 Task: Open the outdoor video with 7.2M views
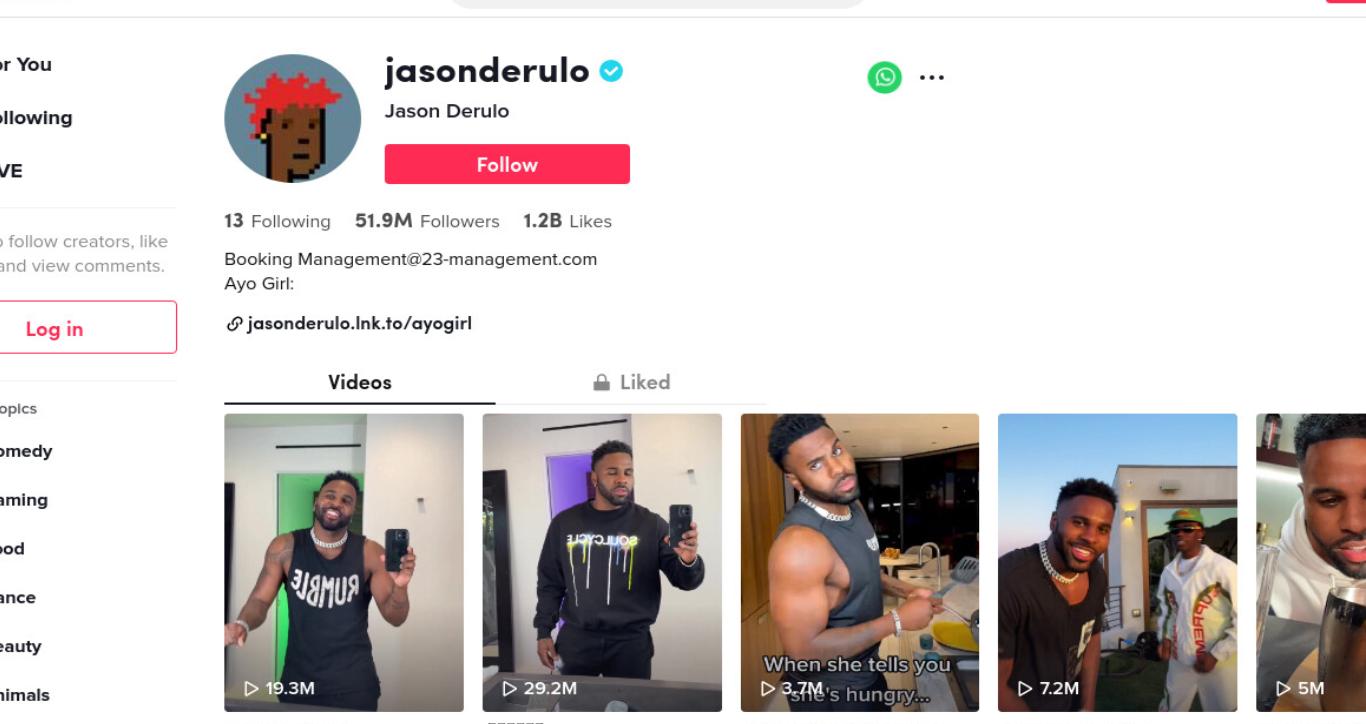click(1117, 562)
